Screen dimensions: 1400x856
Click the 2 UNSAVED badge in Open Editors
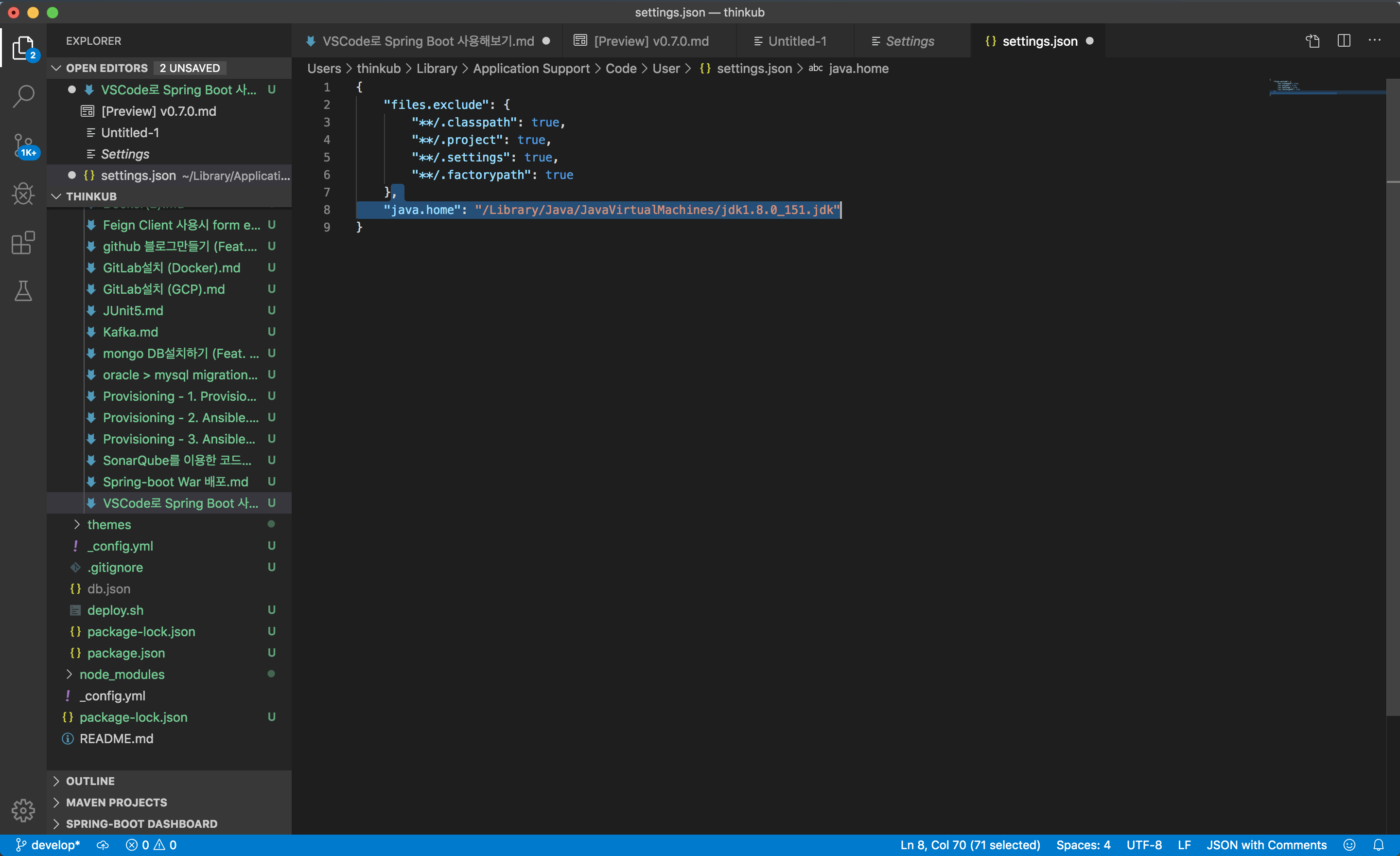[x=190, y=68]
